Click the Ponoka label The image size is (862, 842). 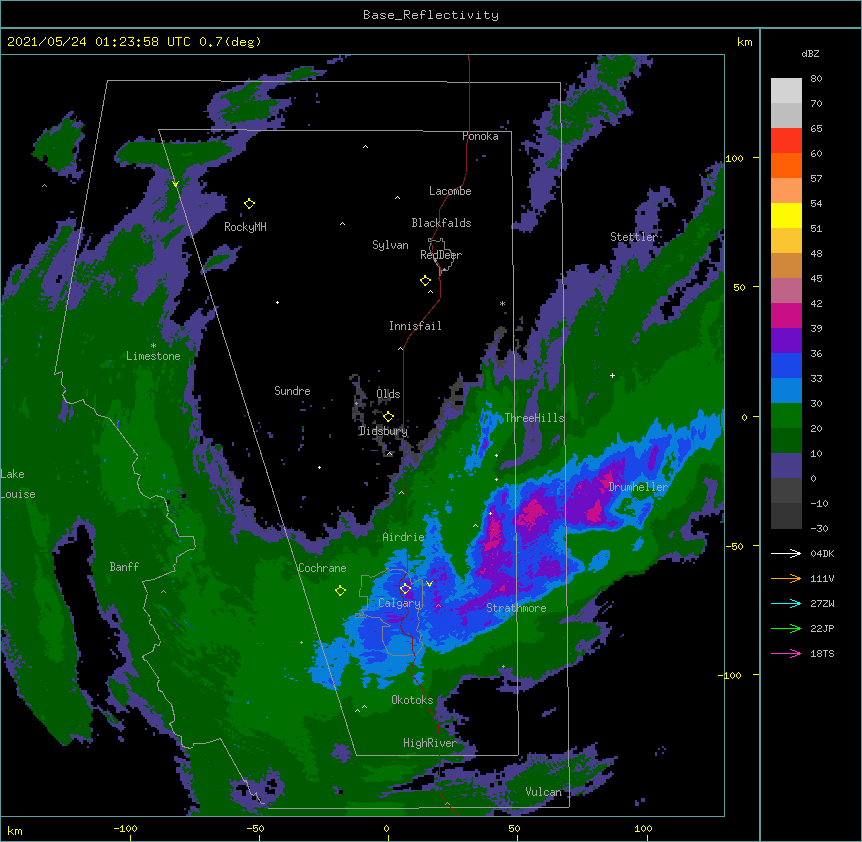(x=480, y=136)
